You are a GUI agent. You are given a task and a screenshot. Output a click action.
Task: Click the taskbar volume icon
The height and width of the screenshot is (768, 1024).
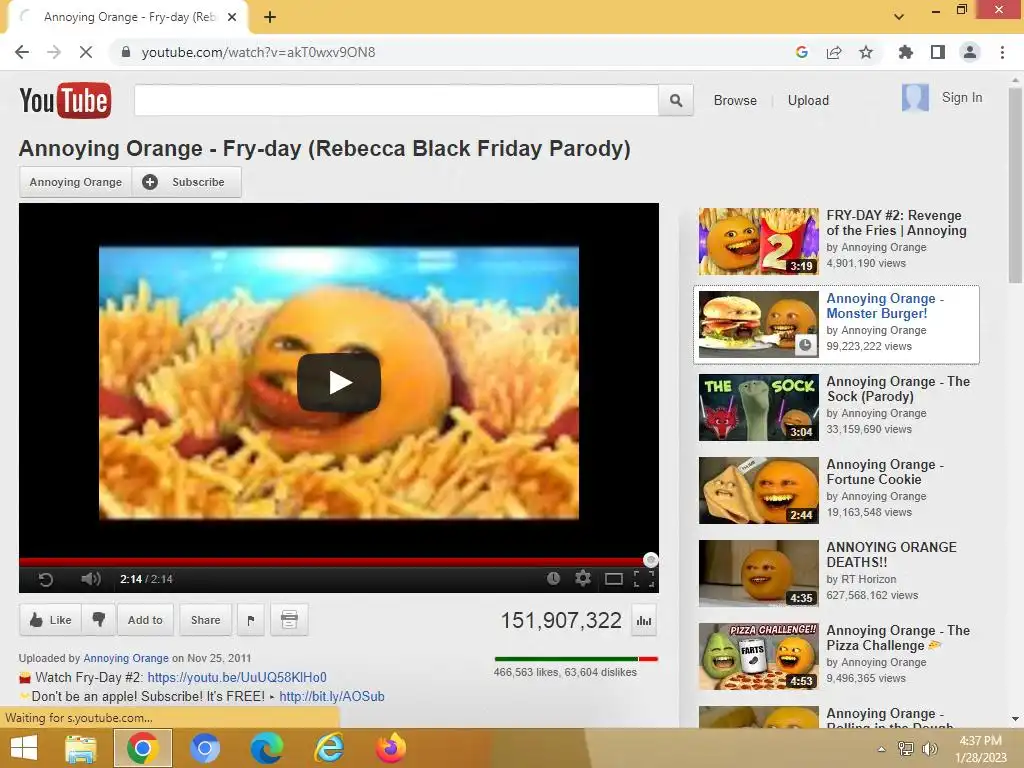[929, 749]
